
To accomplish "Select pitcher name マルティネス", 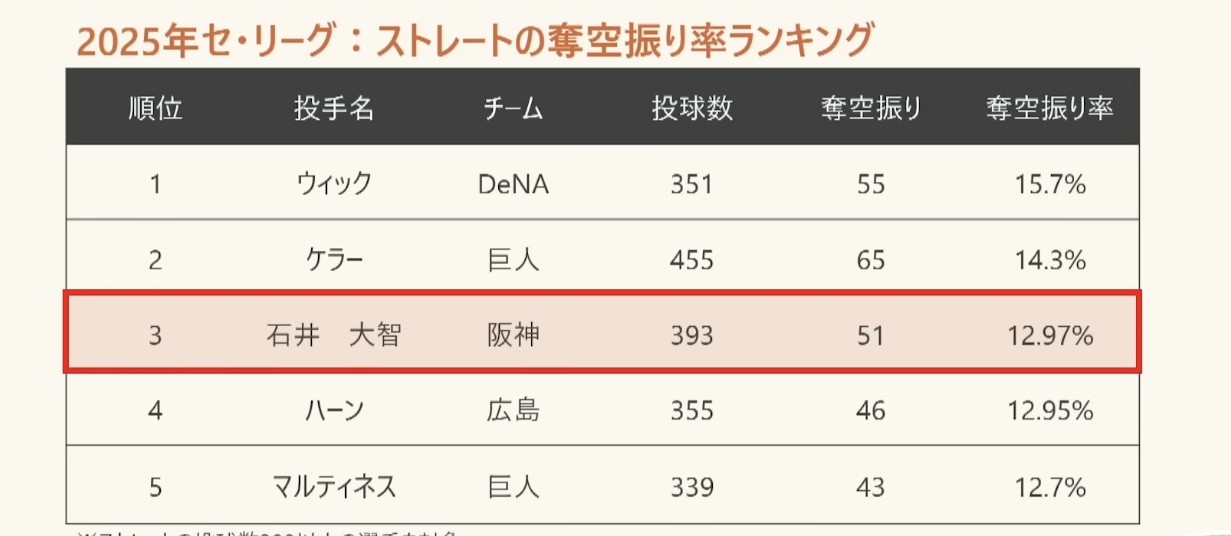I will [334, 487].
